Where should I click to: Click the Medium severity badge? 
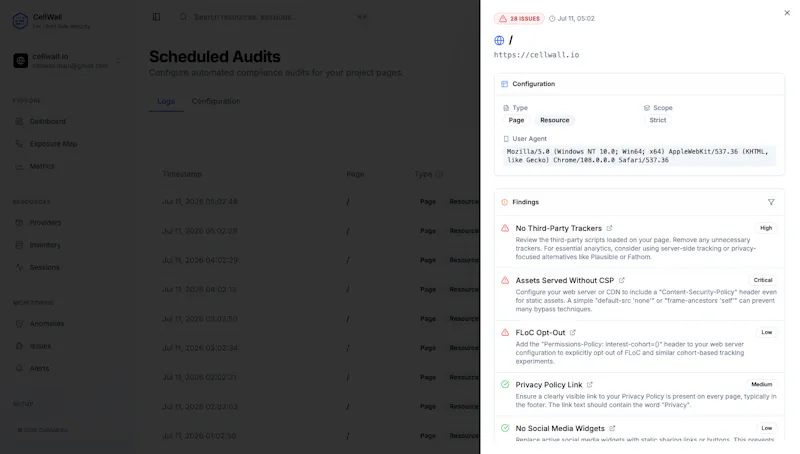(761, 384)
